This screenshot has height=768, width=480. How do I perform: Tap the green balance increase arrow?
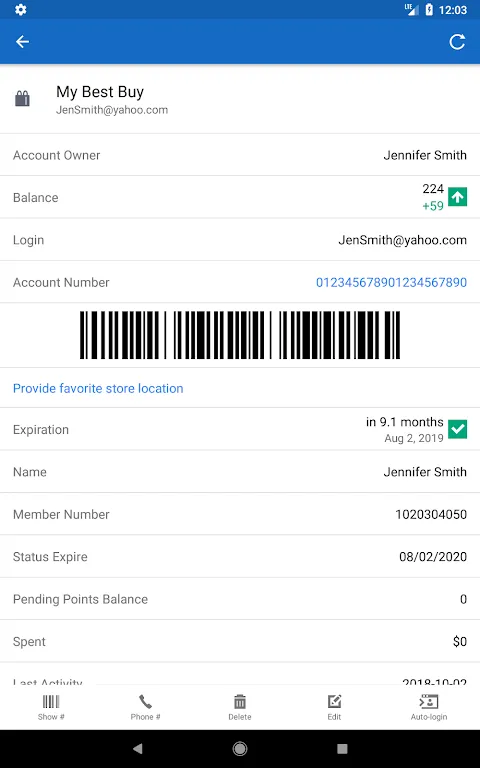click(457, 197)
